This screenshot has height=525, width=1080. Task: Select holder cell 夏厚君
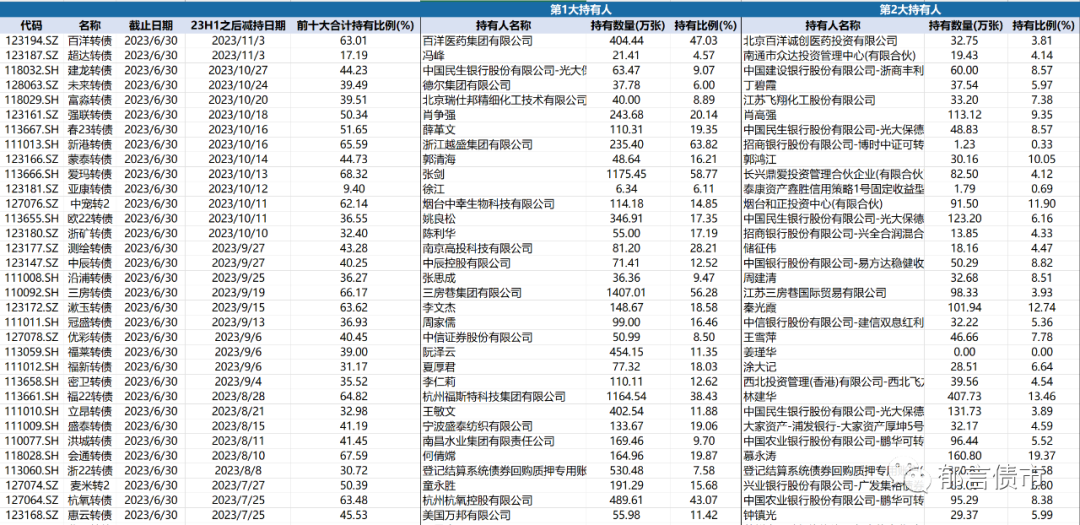point(439,367)
